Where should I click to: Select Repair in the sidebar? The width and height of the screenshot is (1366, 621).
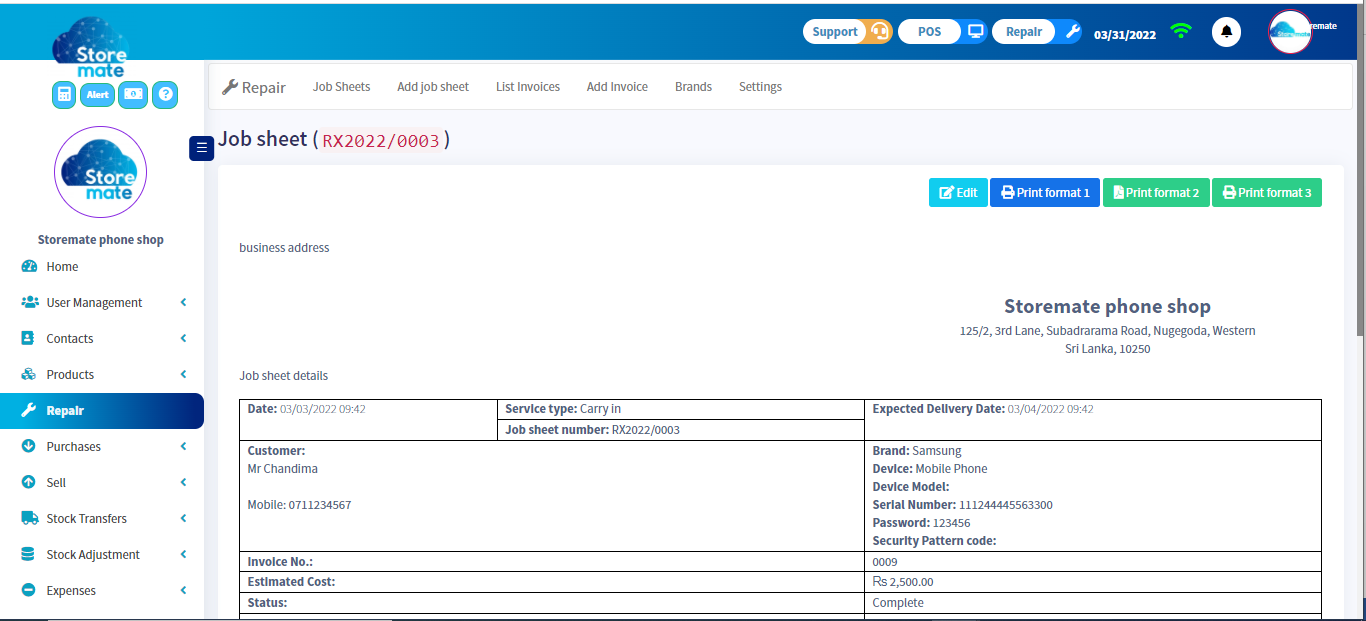(101, 411)
